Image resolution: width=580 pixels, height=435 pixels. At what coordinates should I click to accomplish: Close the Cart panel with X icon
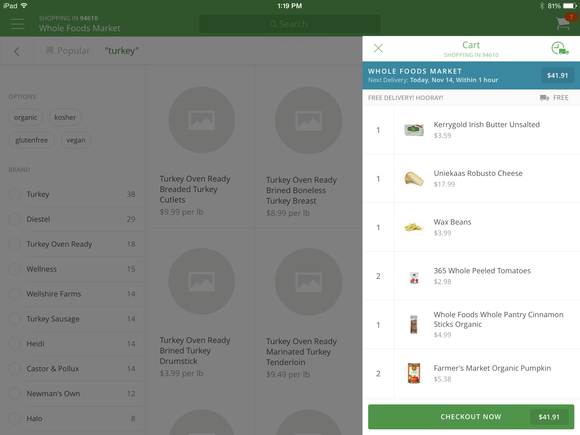(378, 48)
